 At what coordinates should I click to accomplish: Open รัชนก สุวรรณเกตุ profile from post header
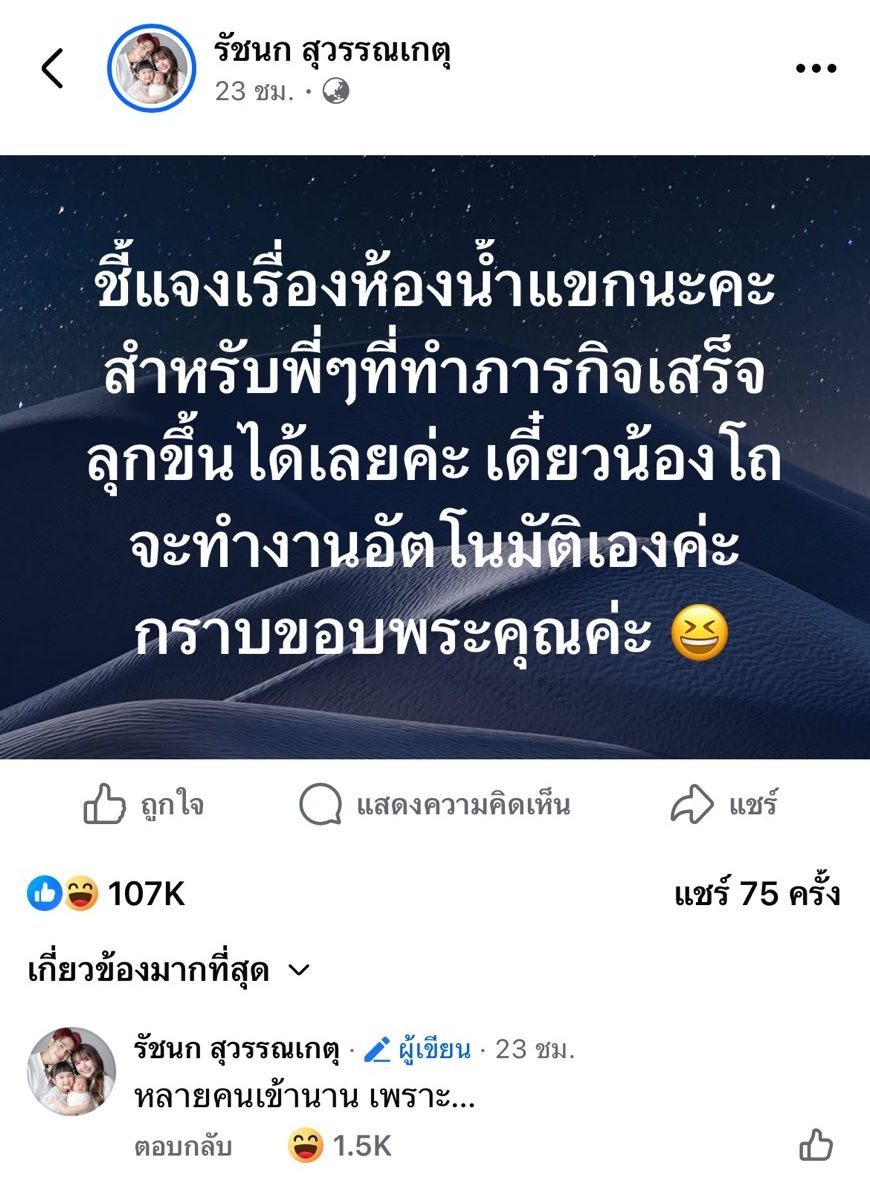[332, 51]
